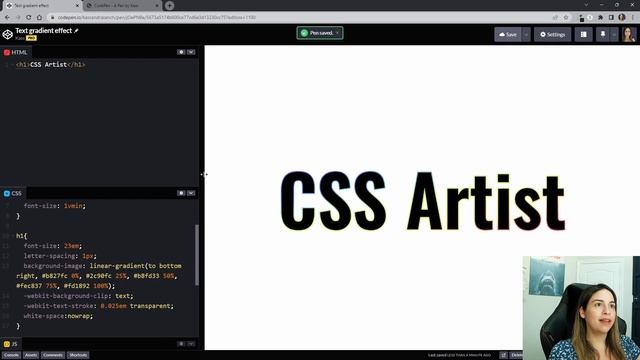Screen dimensions: 640x360
Task: Open Chrome three-dot menu
Action: tap(633, 18)
